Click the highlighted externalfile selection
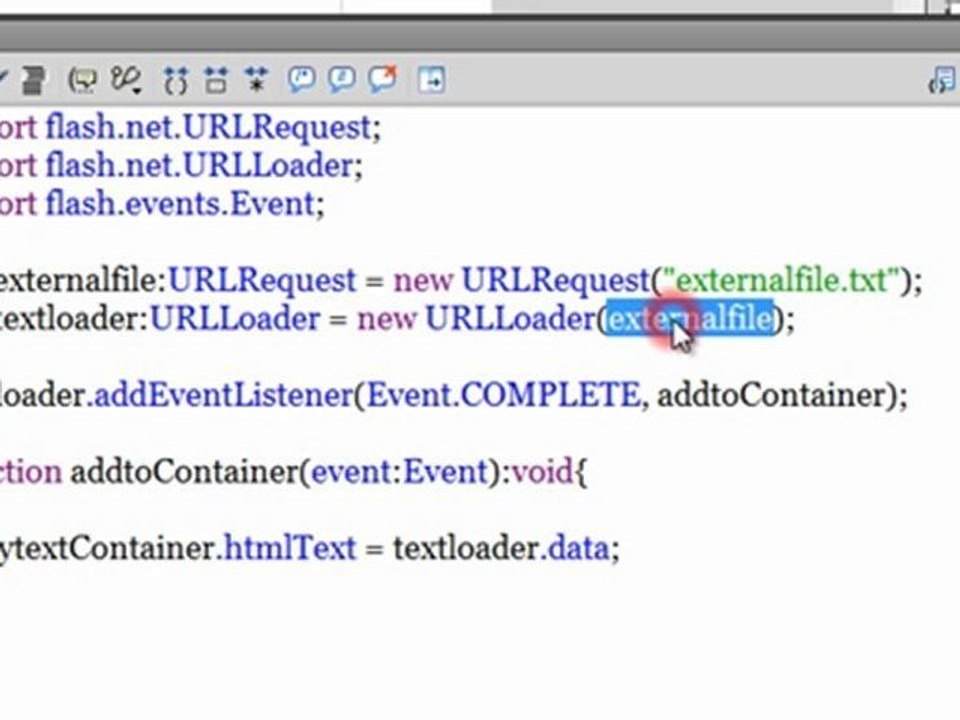Screen dimensions: 960x720 [x=690, y=319]
